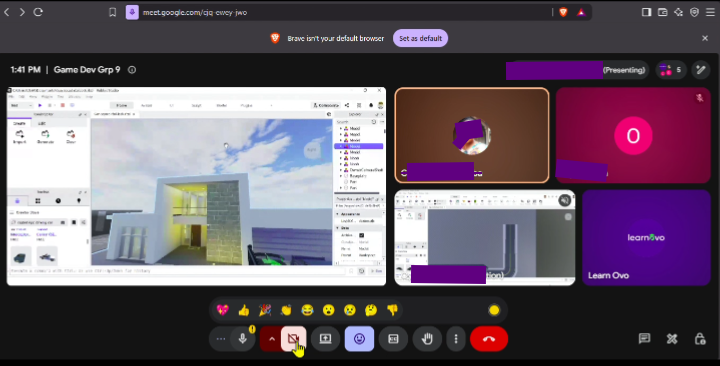
Task: Open the browser hamburger menu
Action: pyautogui.click(x=710, y=12)
